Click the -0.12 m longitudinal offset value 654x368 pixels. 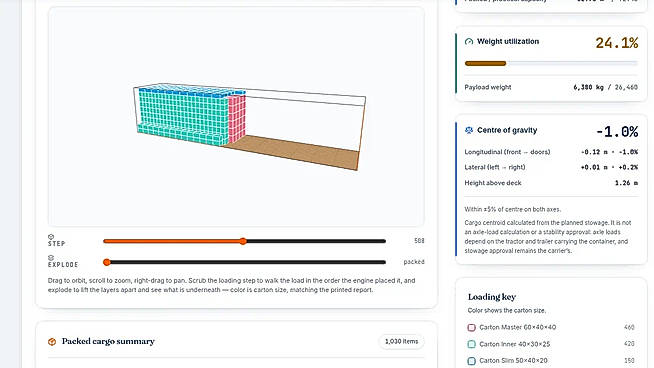(x=595, y=152)
